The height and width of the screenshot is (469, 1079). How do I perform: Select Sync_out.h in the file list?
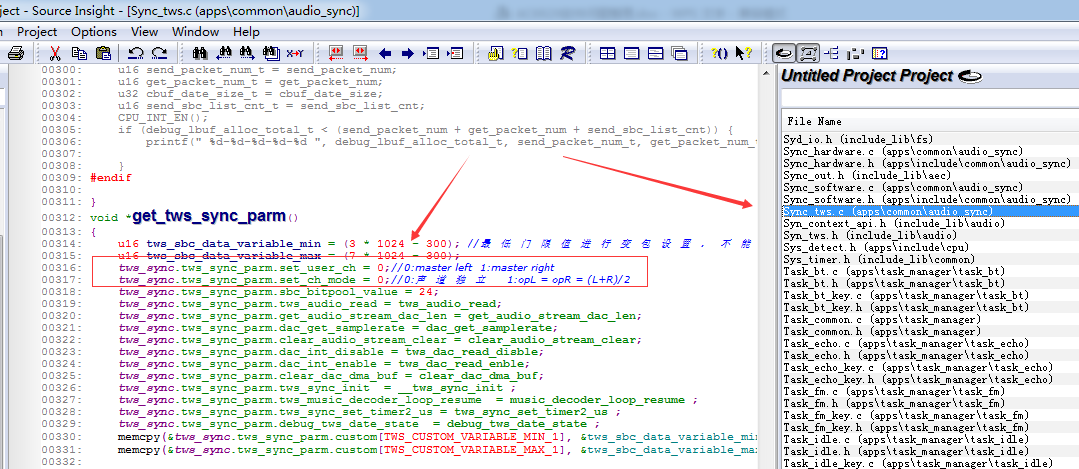(866, 175)
